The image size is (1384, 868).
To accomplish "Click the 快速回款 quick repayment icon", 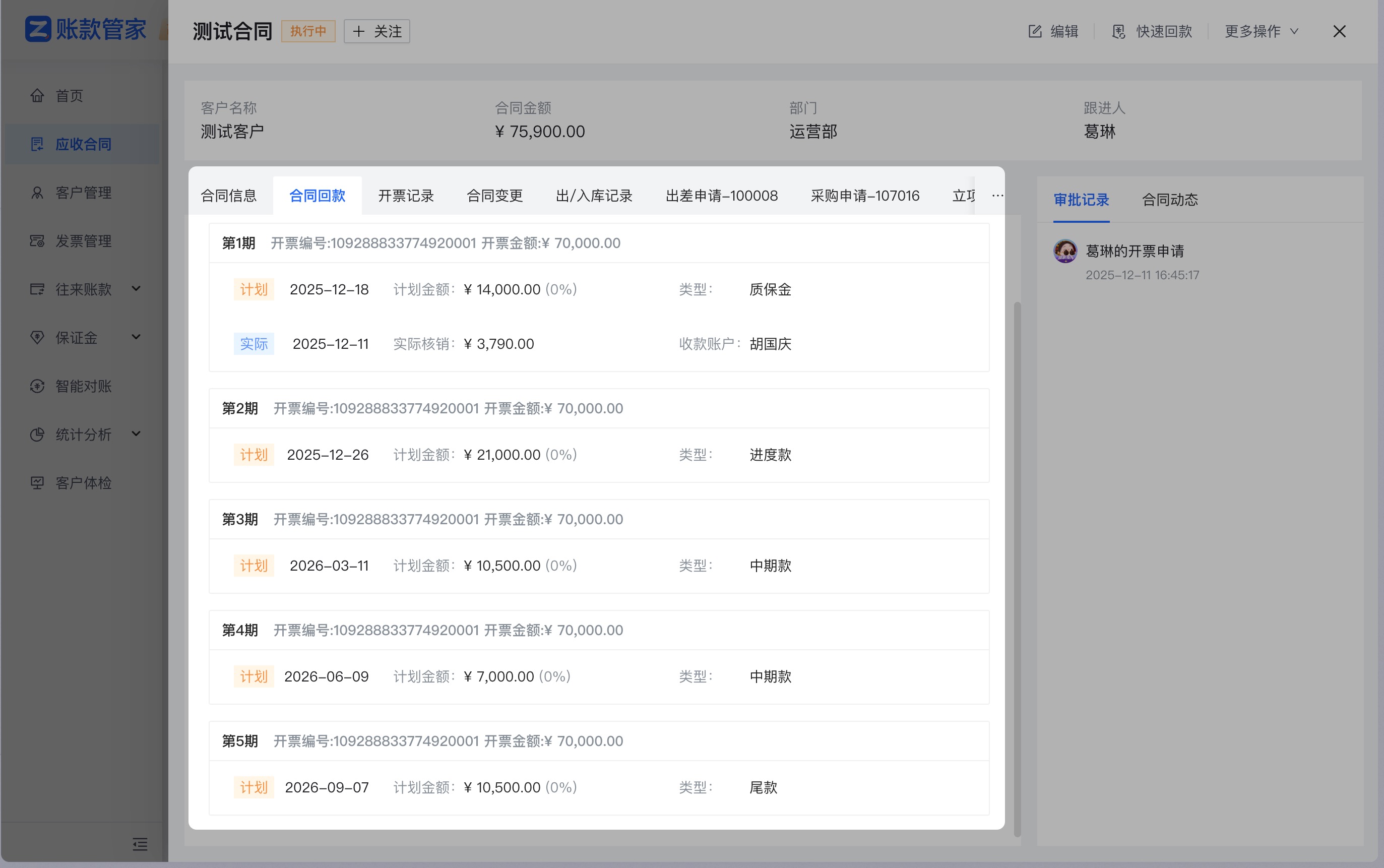I will [1118, 31].
